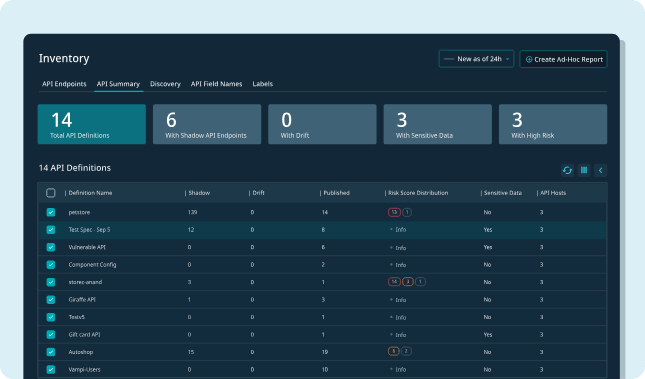Filter by With Sensitive Data card
This screenshot has width=645, height=379.
coord(438,124)
